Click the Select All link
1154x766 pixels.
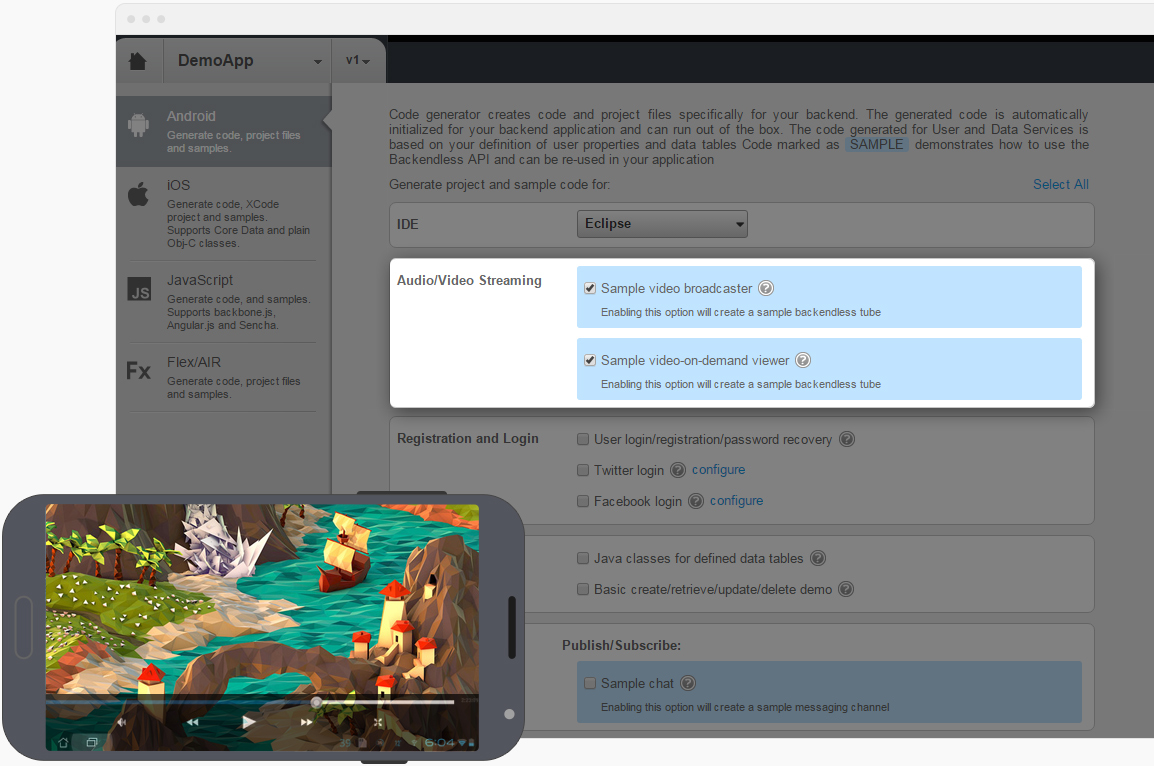[x=1061, y=185]
